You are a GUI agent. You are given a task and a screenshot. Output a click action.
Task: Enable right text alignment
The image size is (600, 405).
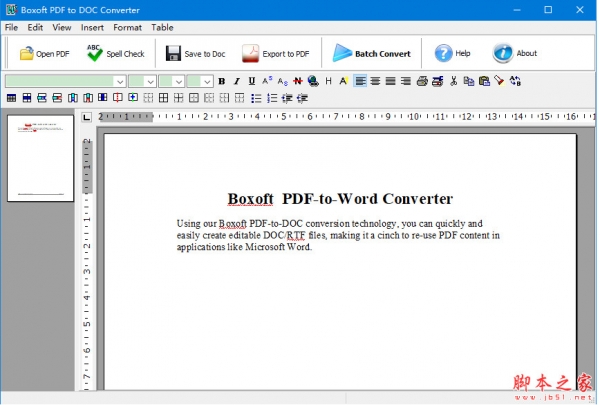click(x=406, y=81)
